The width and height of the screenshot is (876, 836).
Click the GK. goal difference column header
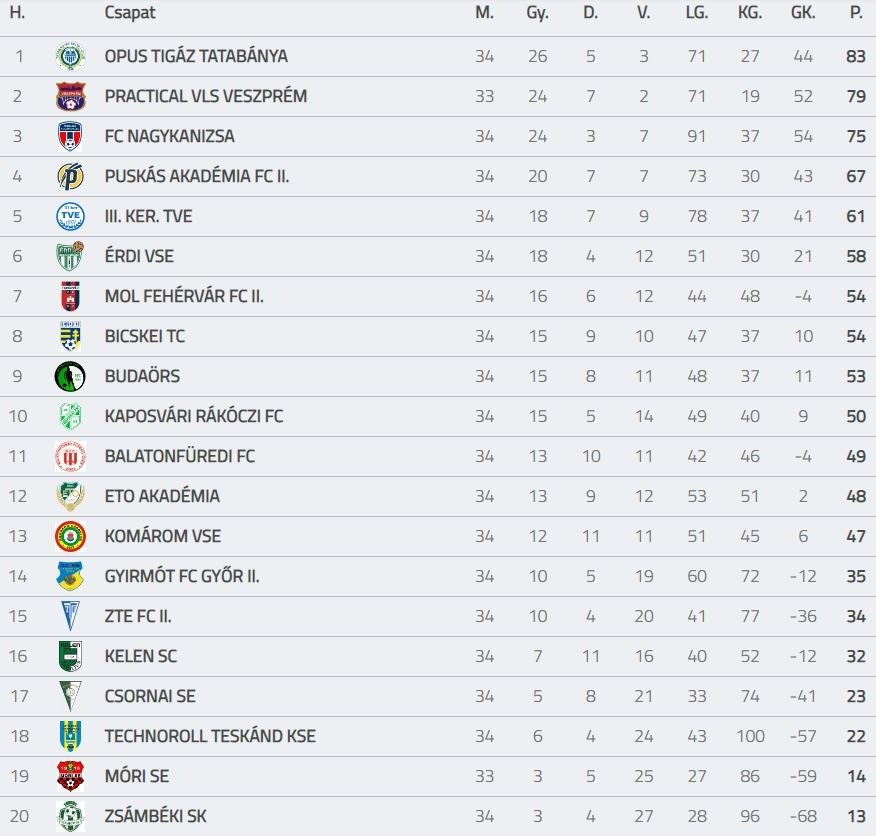(803, 13)
